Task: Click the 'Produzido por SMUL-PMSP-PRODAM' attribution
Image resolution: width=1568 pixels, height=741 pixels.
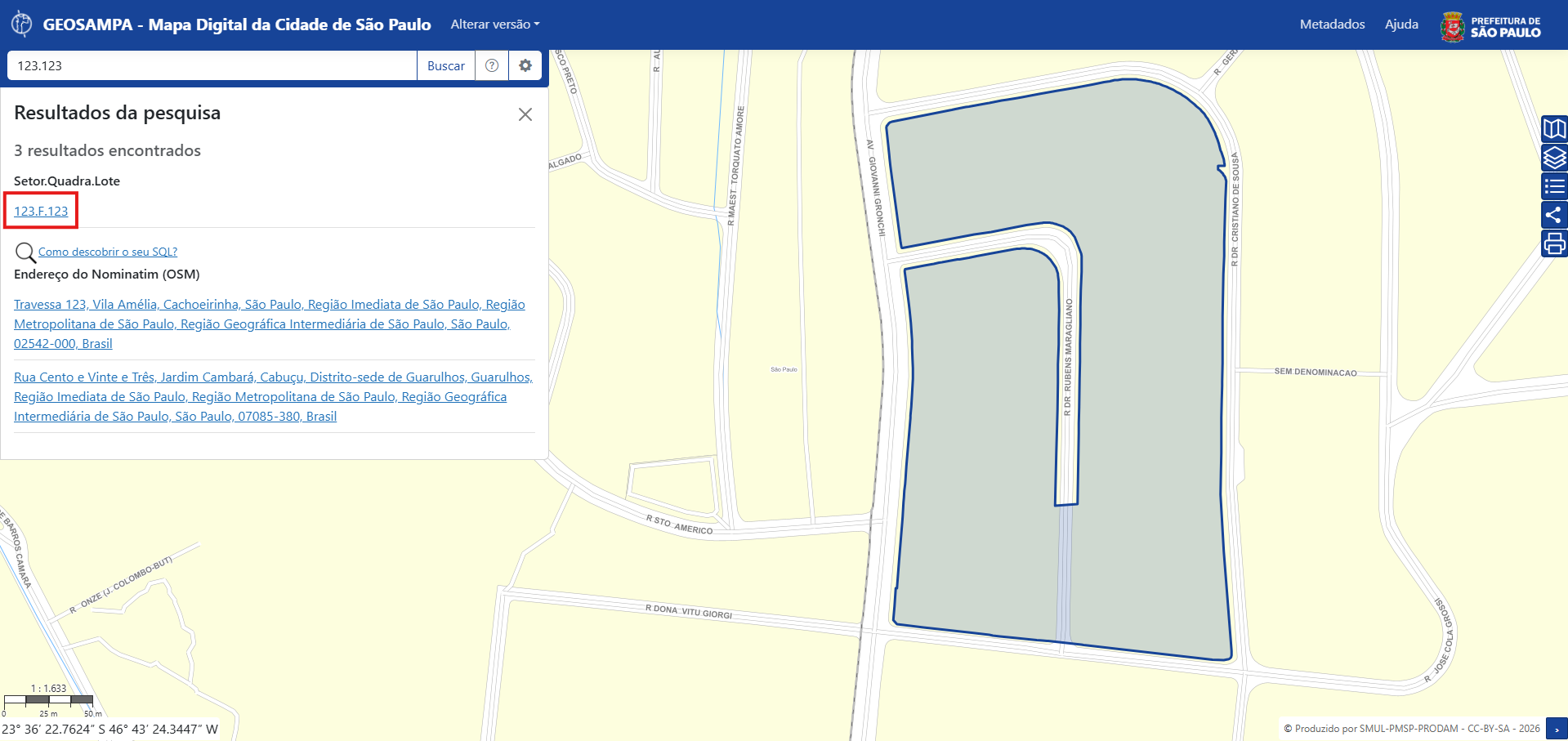Action: (x=1411, y=729)
